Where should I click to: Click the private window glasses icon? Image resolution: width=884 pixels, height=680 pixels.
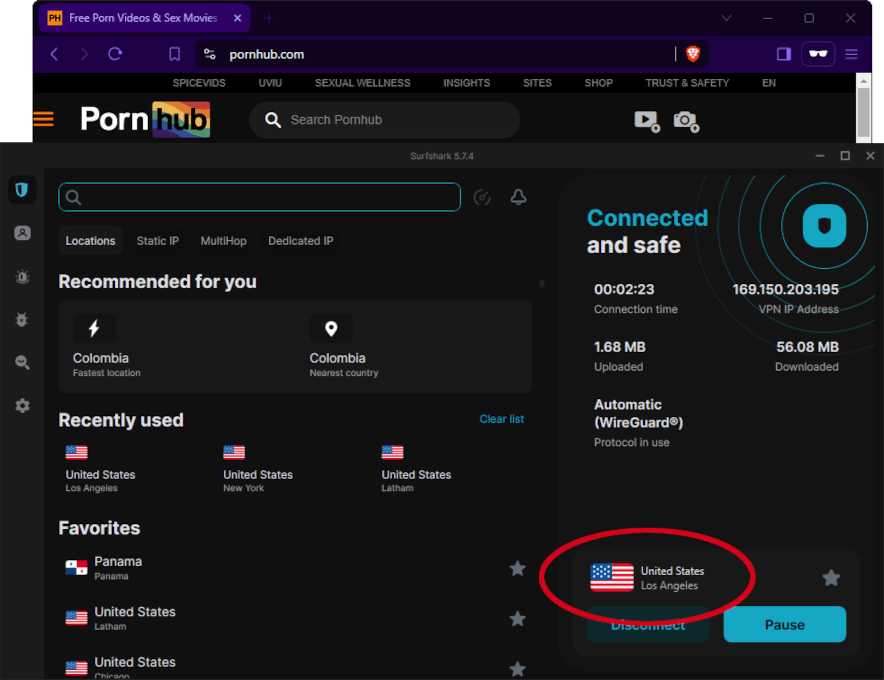pyautogui.click(x=817, y=54)
